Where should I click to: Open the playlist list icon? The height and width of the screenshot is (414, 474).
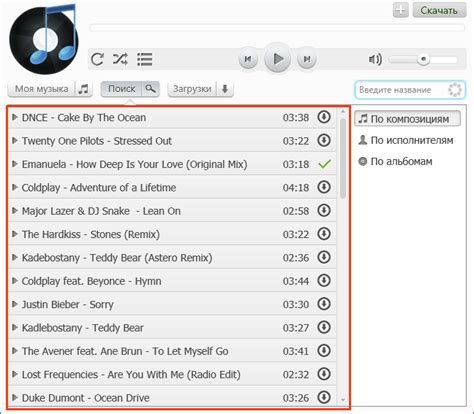pyautogui.click(x=145, y=59)
